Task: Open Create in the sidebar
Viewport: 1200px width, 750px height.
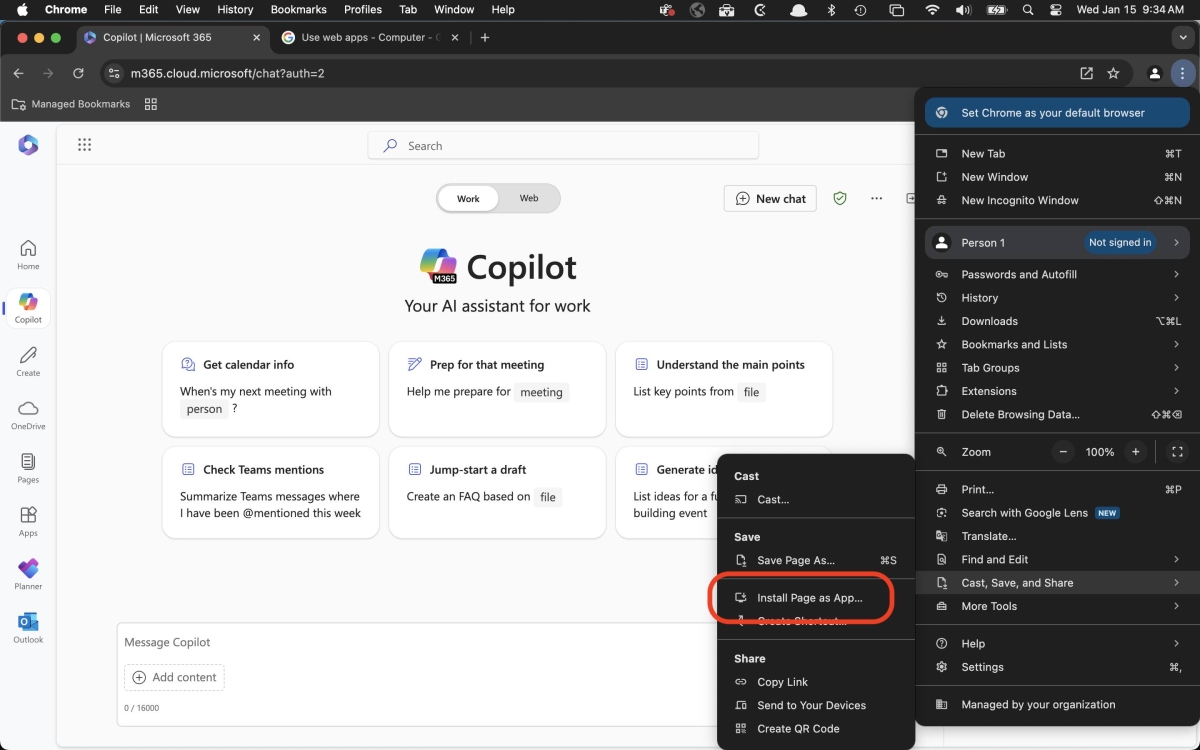Action: [28, 361]
